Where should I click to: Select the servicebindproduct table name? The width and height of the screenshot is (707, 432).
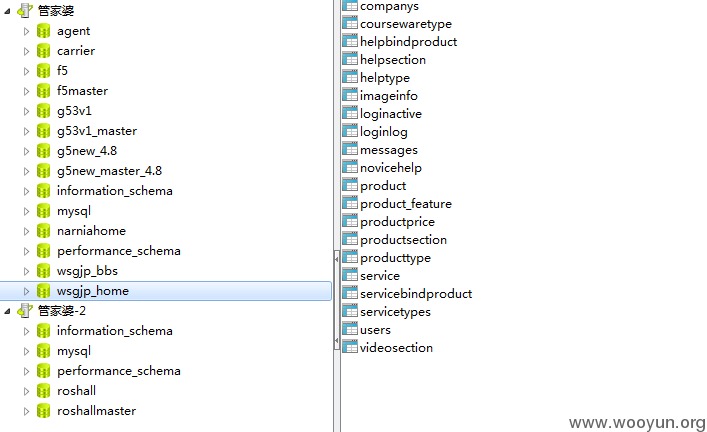pos(416,294)
